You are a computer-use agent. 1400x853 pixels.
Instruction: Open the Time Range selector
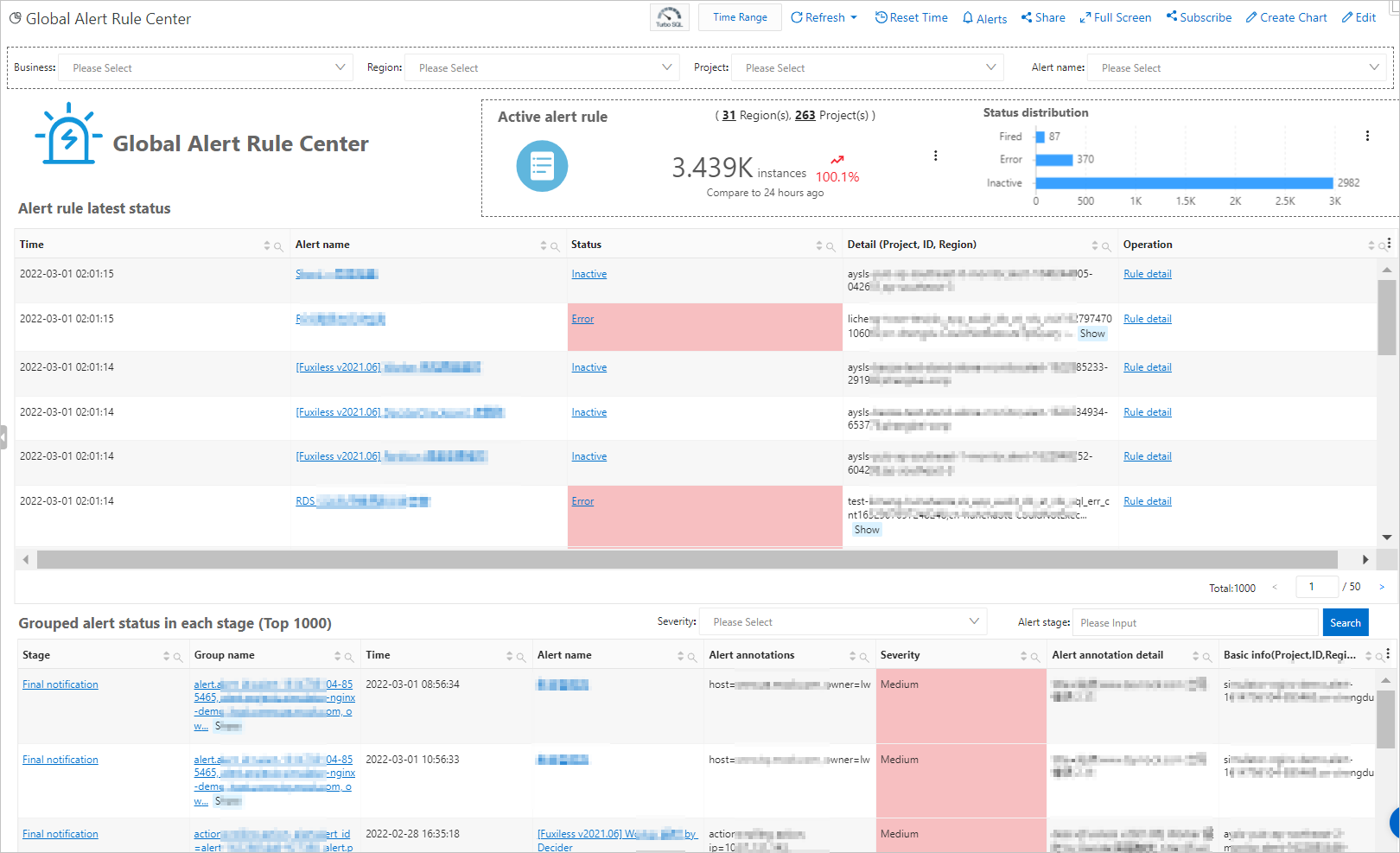tap(740, 17)
